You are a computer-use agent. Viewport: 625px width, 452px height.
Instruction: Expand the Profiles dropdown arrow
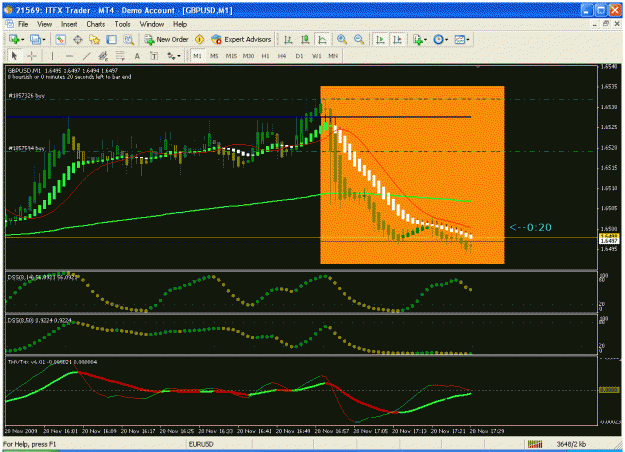pos(44,40)
